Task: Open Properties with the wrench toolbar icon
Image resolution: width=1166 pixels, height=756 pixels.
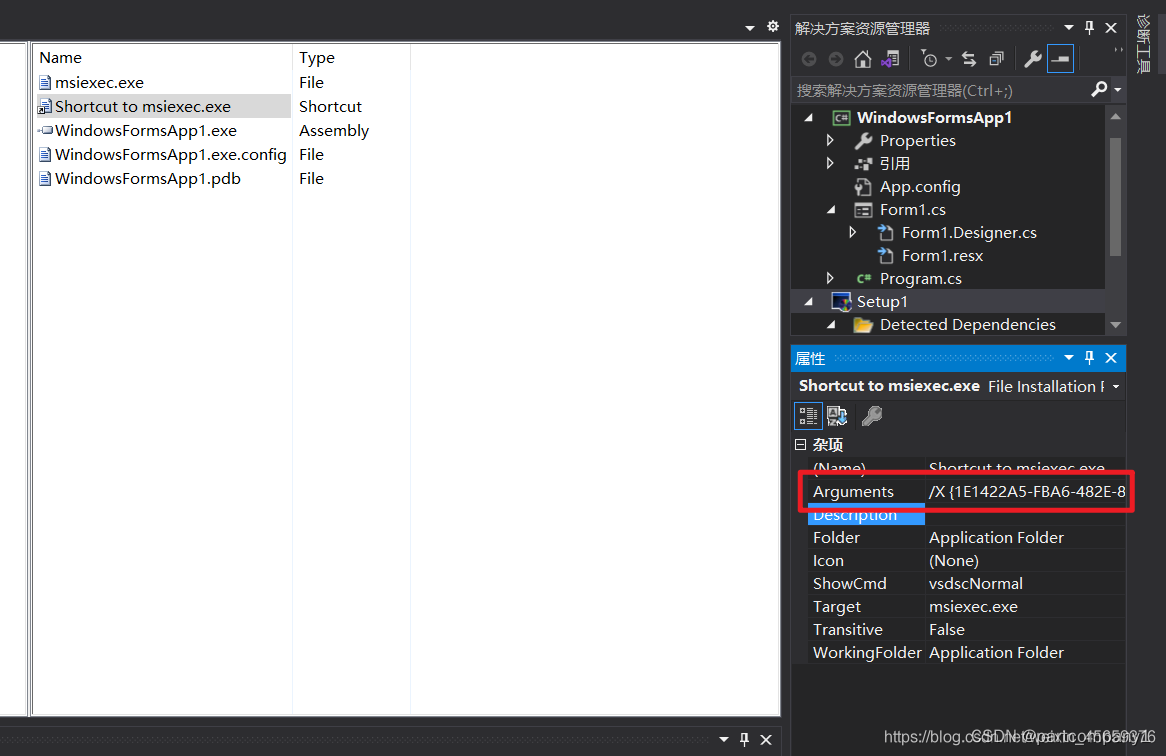Action: [x=1033, y=59]
